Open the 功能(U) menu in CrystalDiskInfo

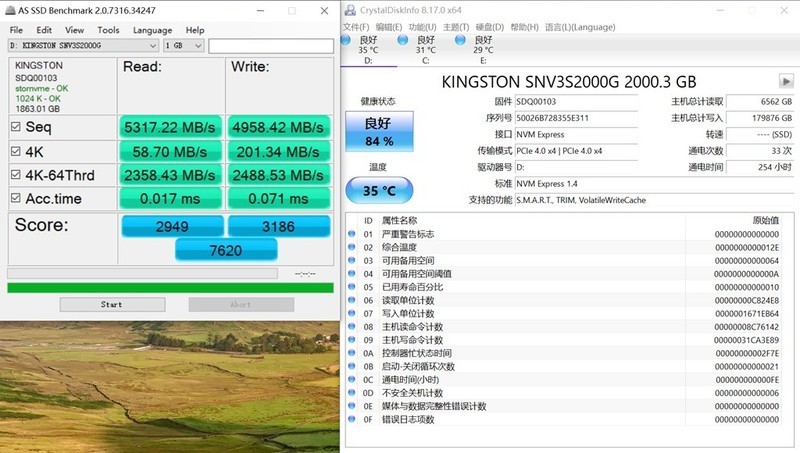(422, 27)
